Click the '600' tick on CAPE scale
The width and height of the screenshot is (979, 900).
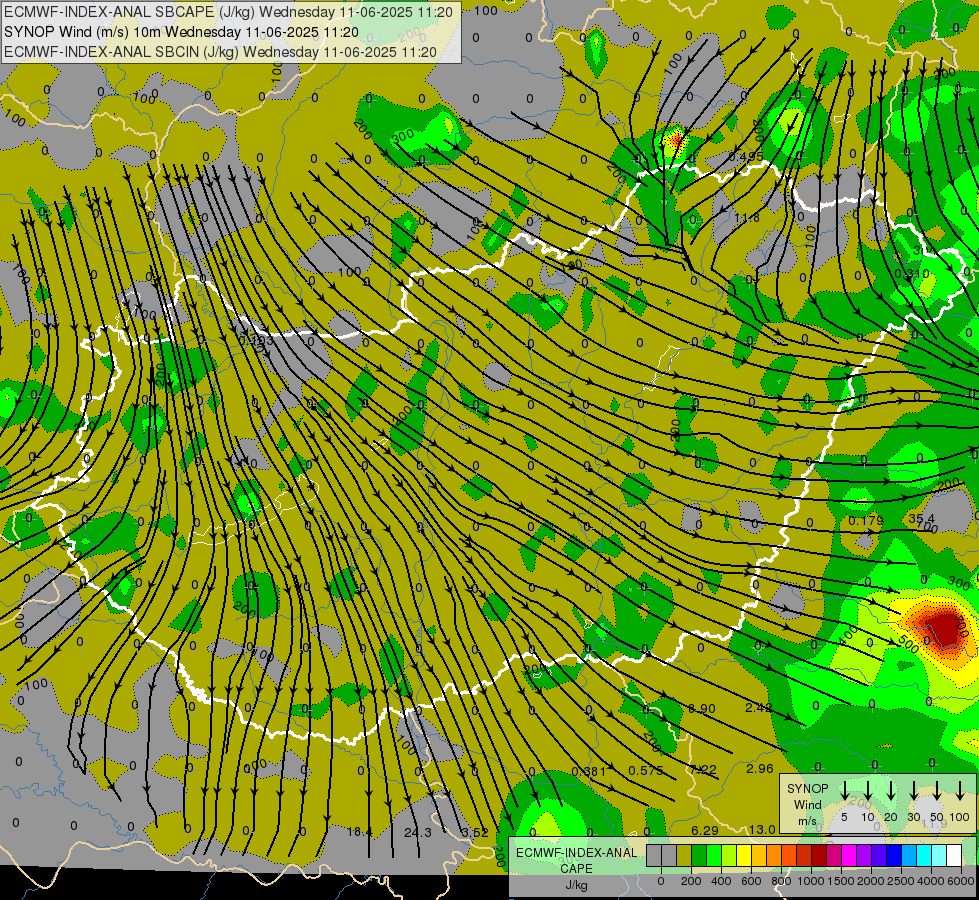pyautogui.click(x=751, y=881)
